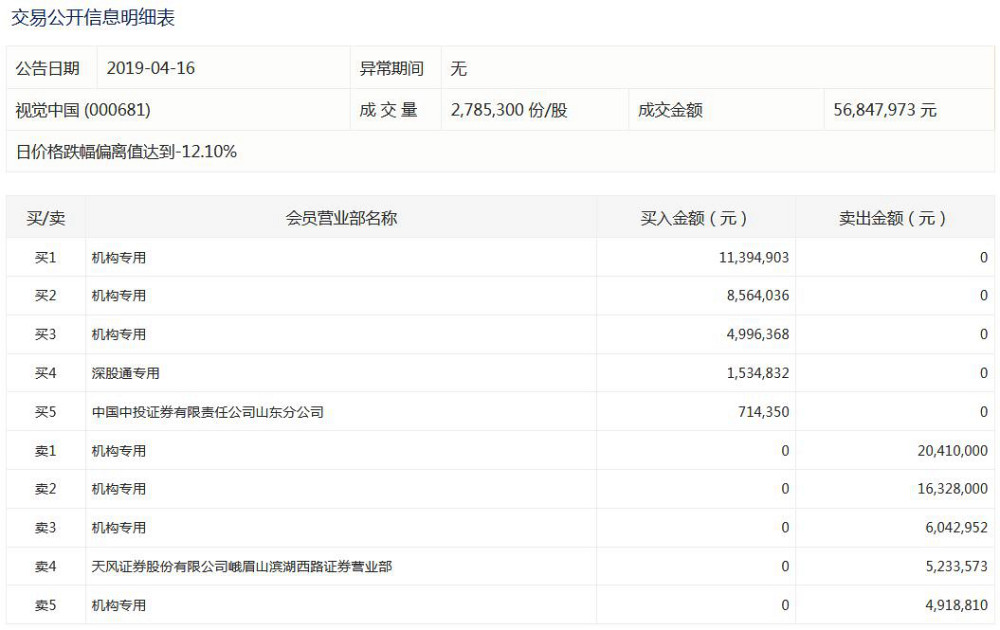Select the 卖4 row label
Viewport: 1000px width, 630px height.
[45, 567]
